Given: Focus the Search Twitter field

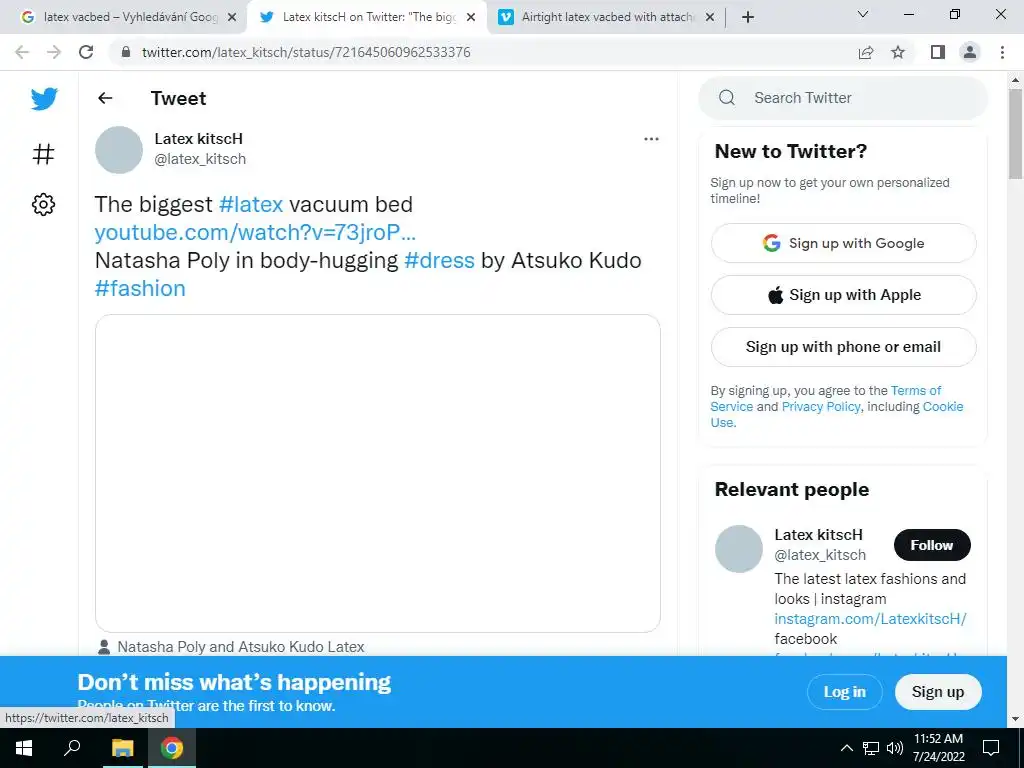Looking at the screenshot, I should tap(843, 98).
